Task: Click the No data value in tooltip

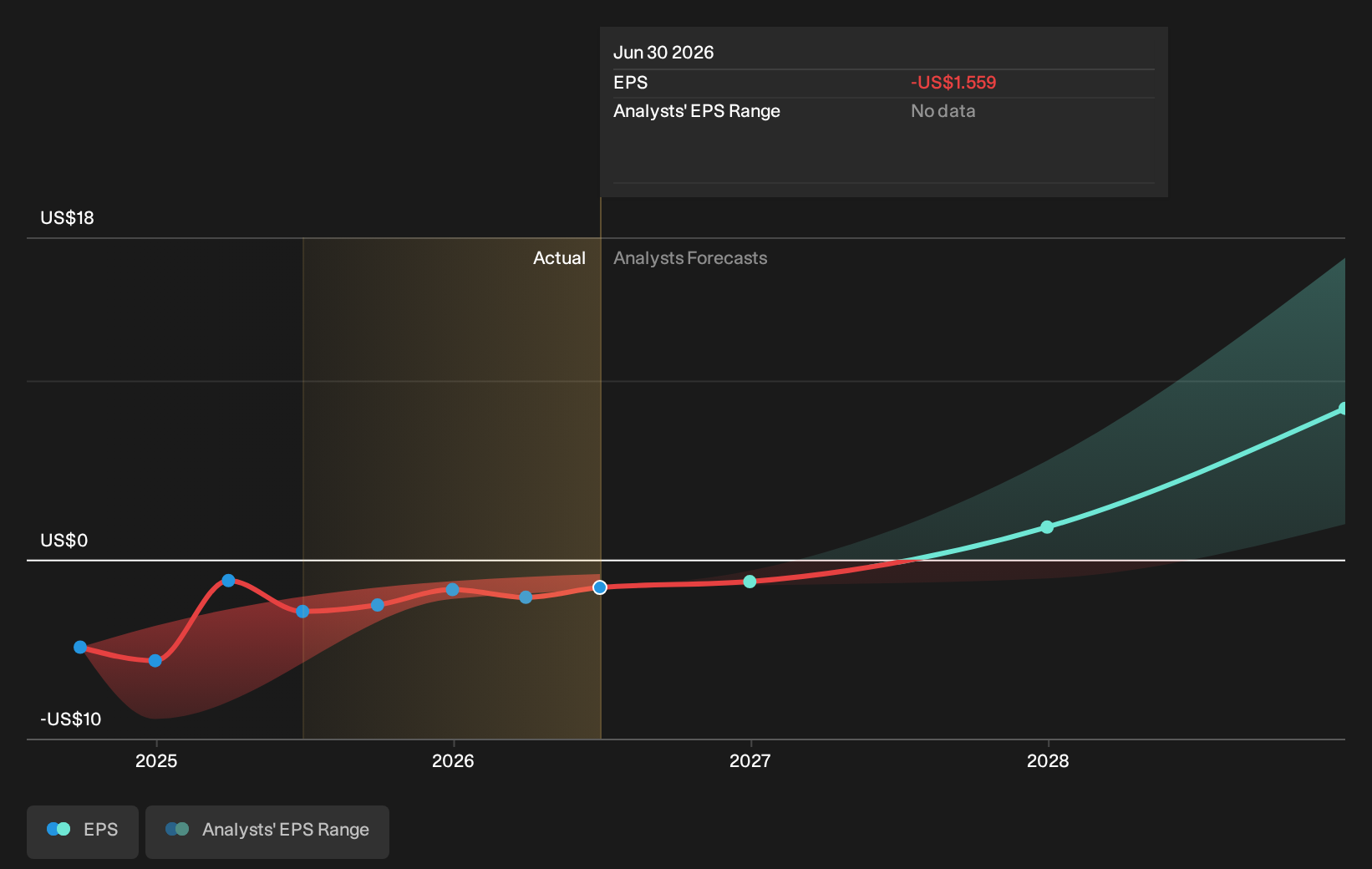Action: pos(943,111)
